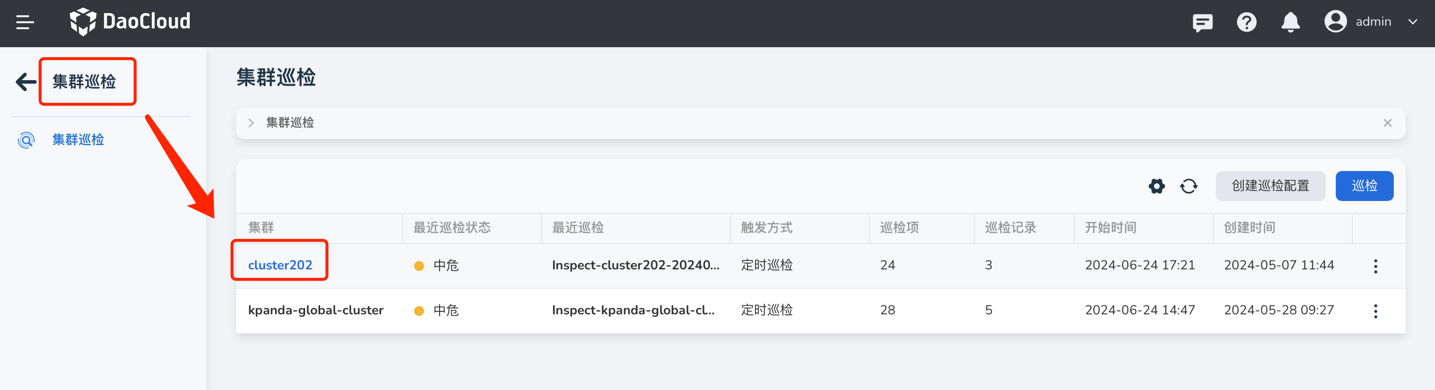This screenshot has width=1435, height=390.
Task: Open the messages chat icon
Action: [x=1203, y=22]
